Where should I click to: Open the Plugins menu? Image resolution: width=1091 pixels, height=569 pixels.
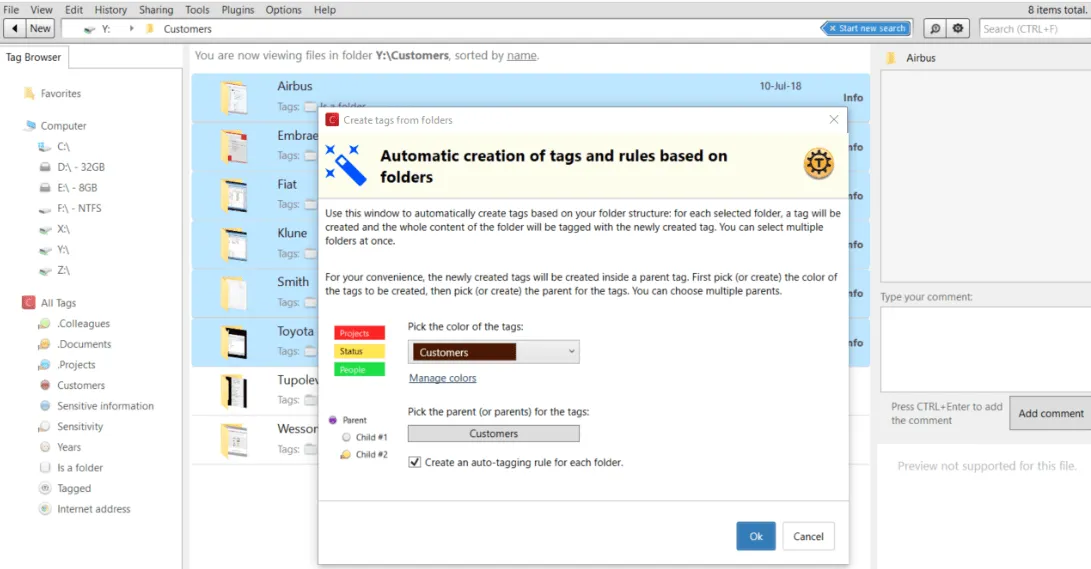point(238,10)
